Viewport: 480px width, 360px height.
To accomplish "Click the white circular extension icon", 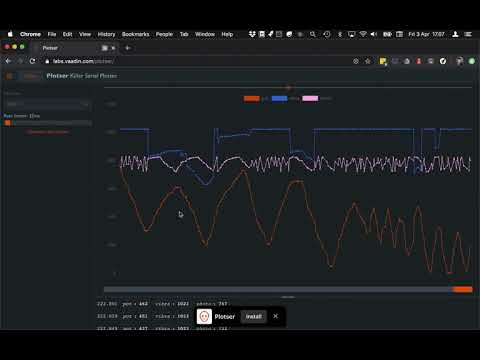I will 443,61.
